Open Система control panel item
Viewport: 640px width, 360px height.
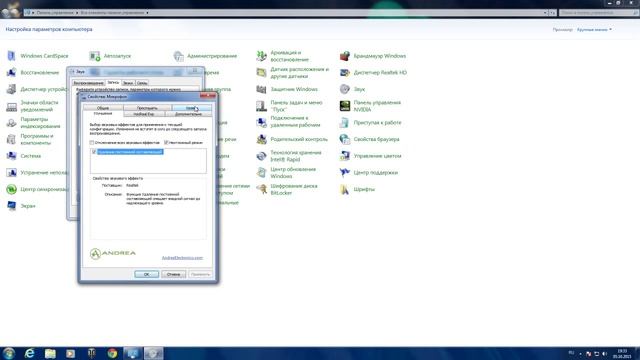24,156
